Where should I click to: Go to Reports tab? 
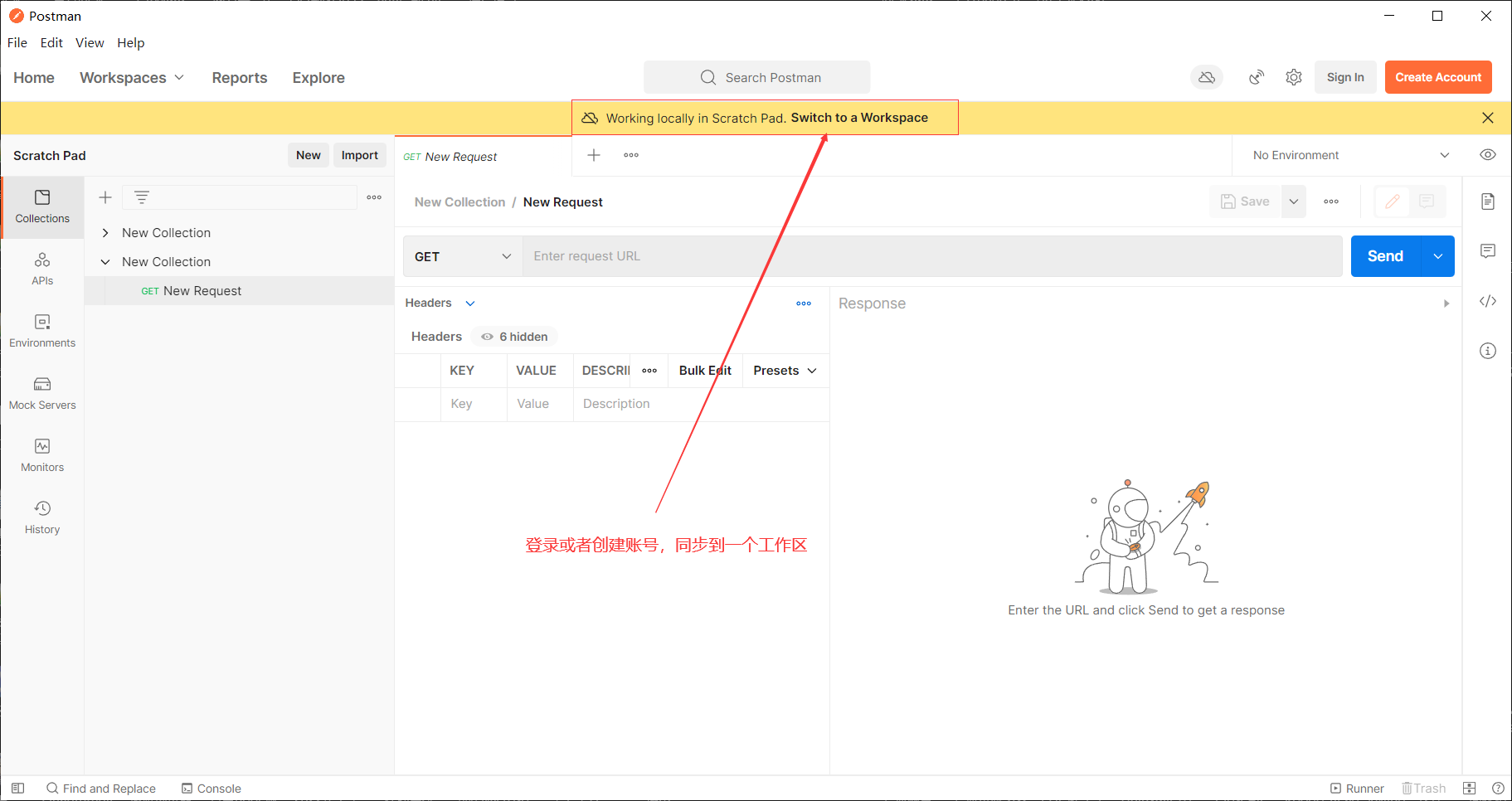pos(240,77)
